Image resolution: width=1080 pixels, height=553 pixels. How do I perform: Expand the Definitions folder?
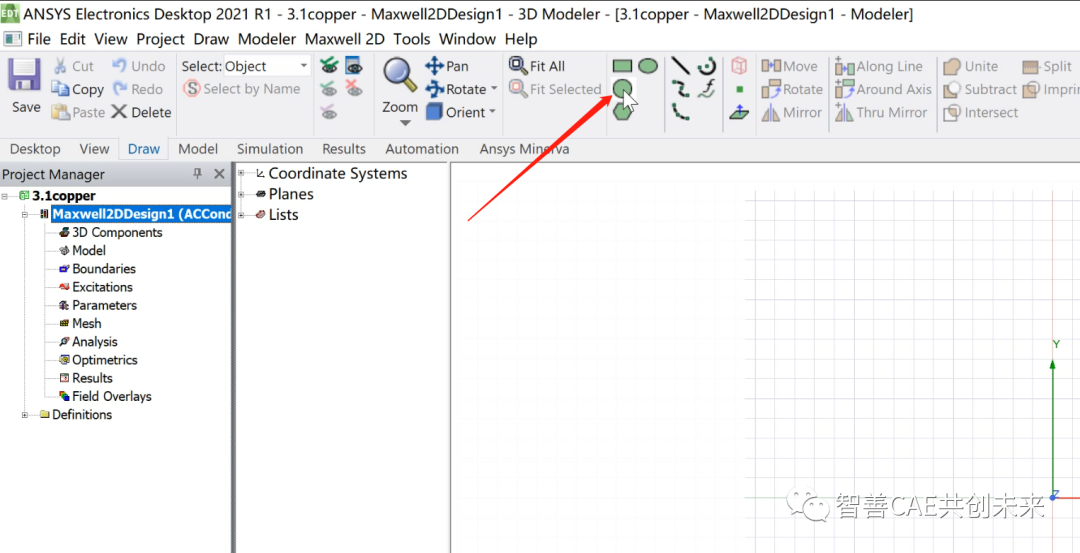25,415
